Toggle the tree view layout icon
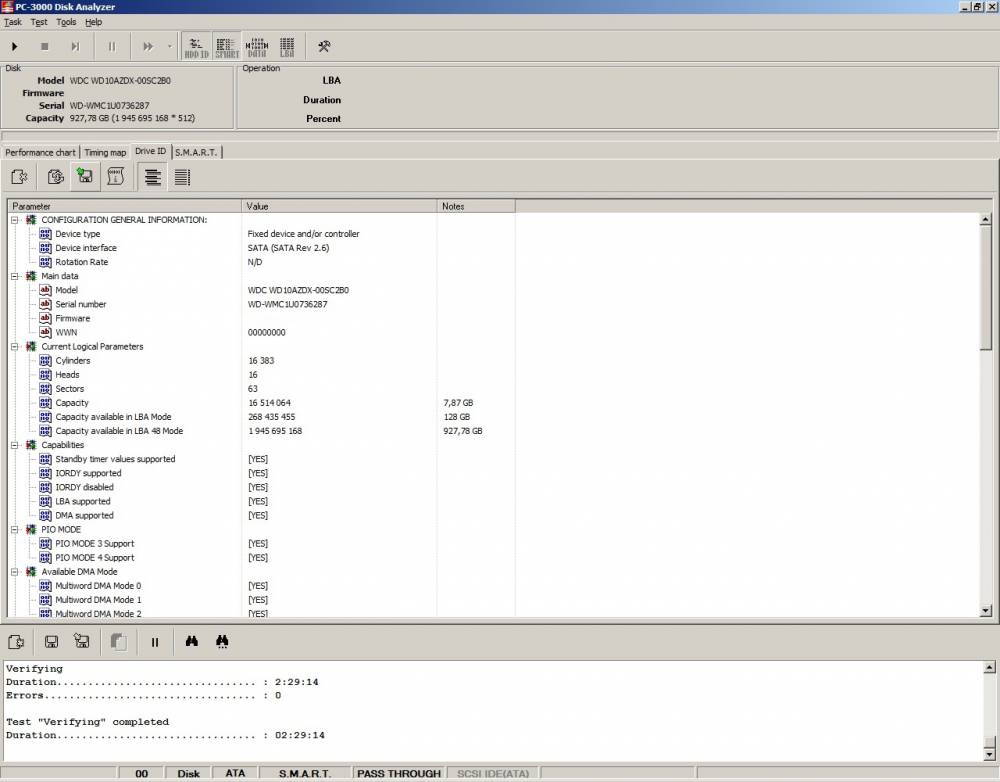The height and width of the screenshot is (782, 1000). [152, 177]
